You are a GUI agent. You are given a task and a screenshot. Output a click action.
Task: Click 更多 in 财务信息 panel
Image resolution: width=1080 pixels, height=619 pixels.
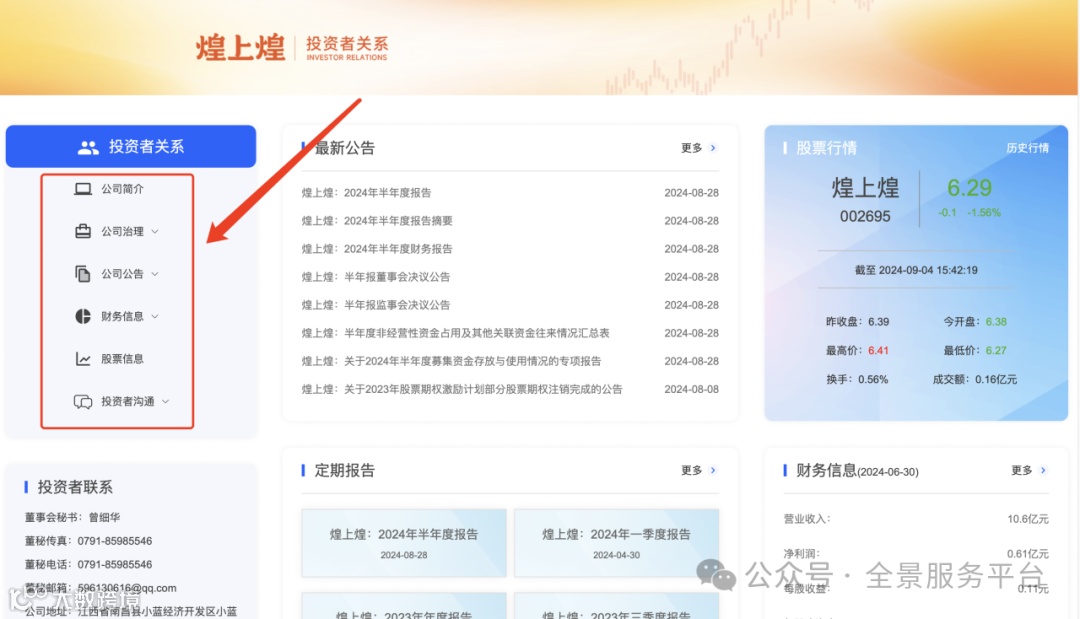(x=1021, y=470)
